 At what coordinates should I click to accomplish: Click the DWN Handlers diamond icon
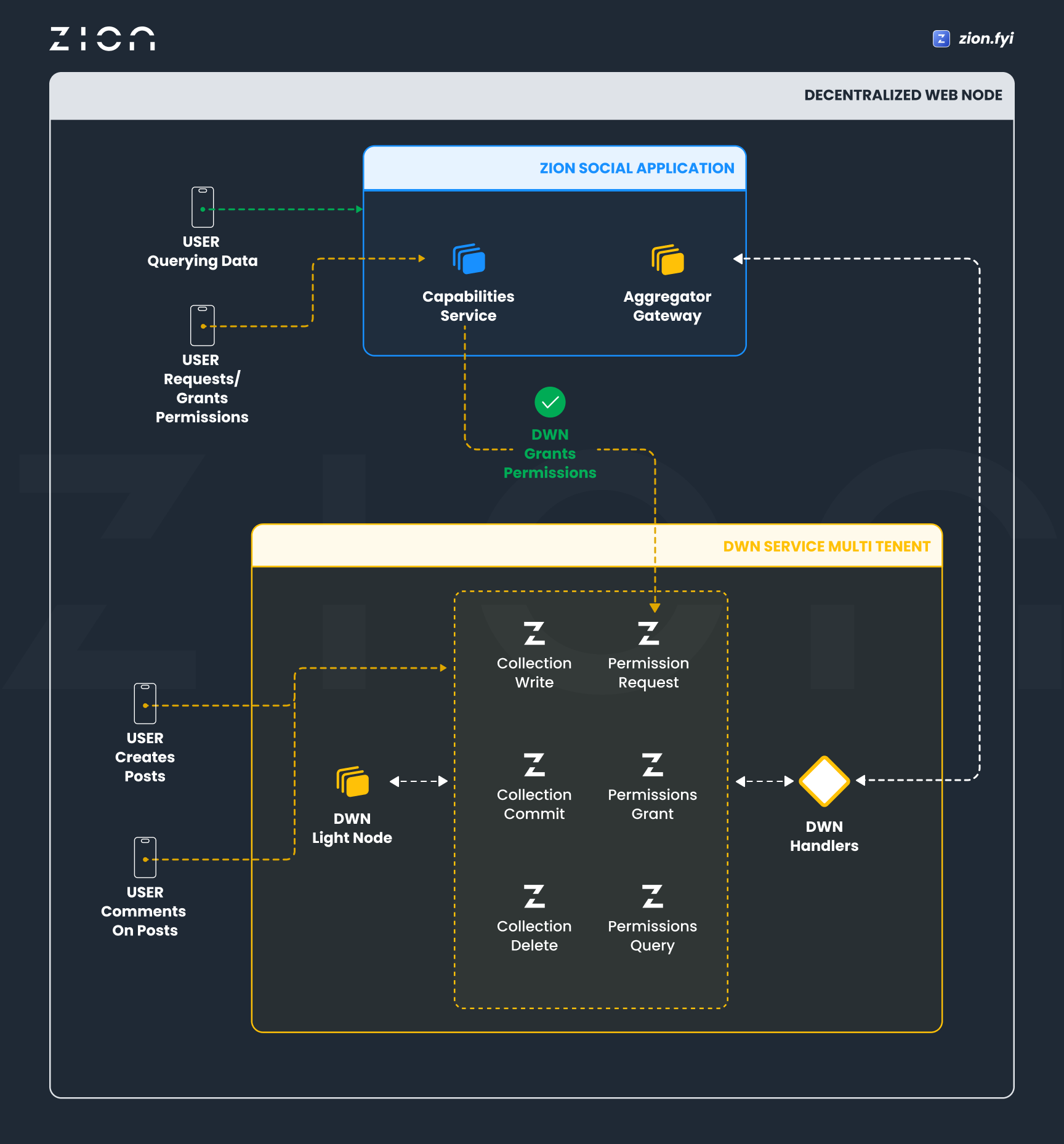pyautogui.click(x=824, y=781)
